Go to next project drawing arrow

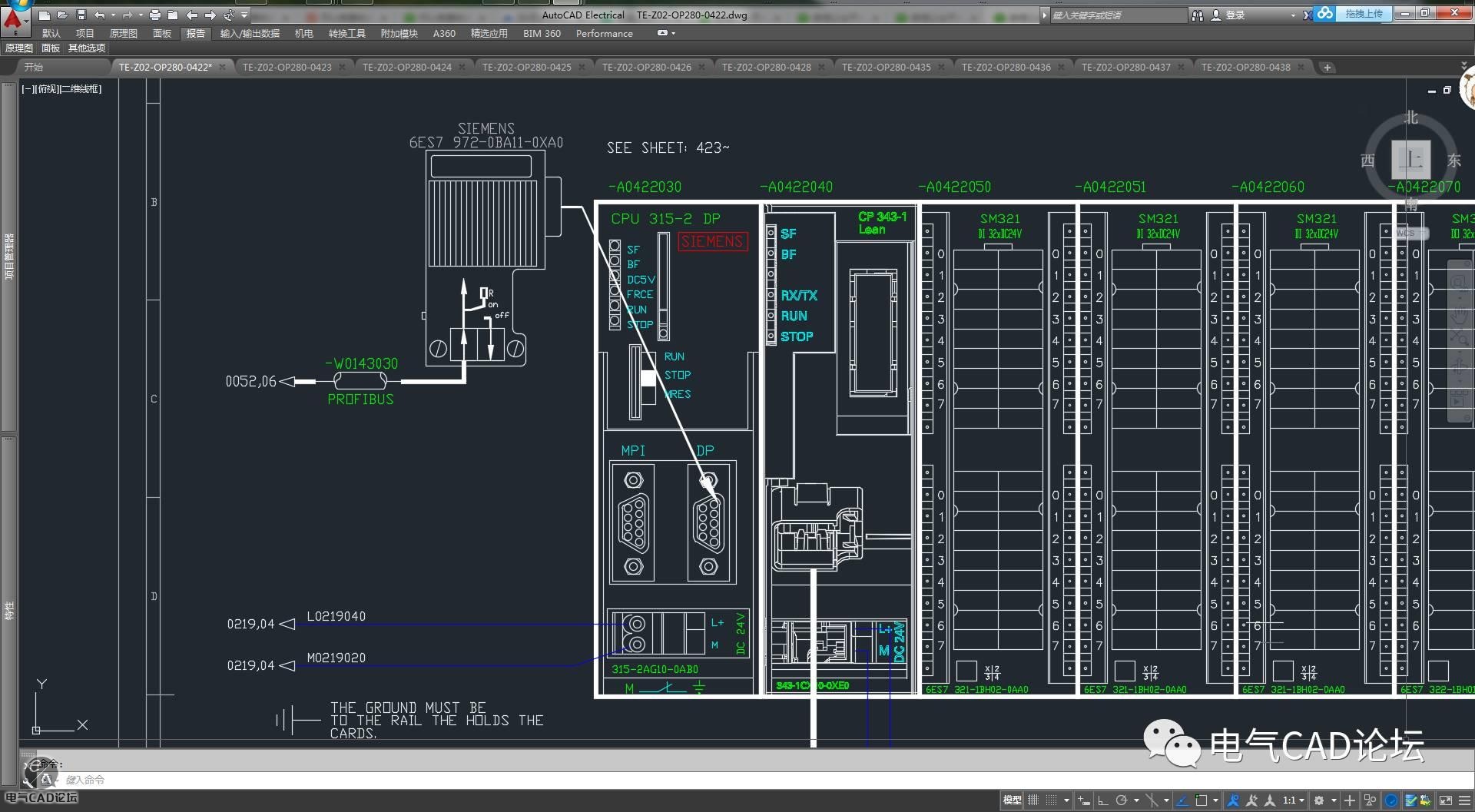[x=210, y=15]
